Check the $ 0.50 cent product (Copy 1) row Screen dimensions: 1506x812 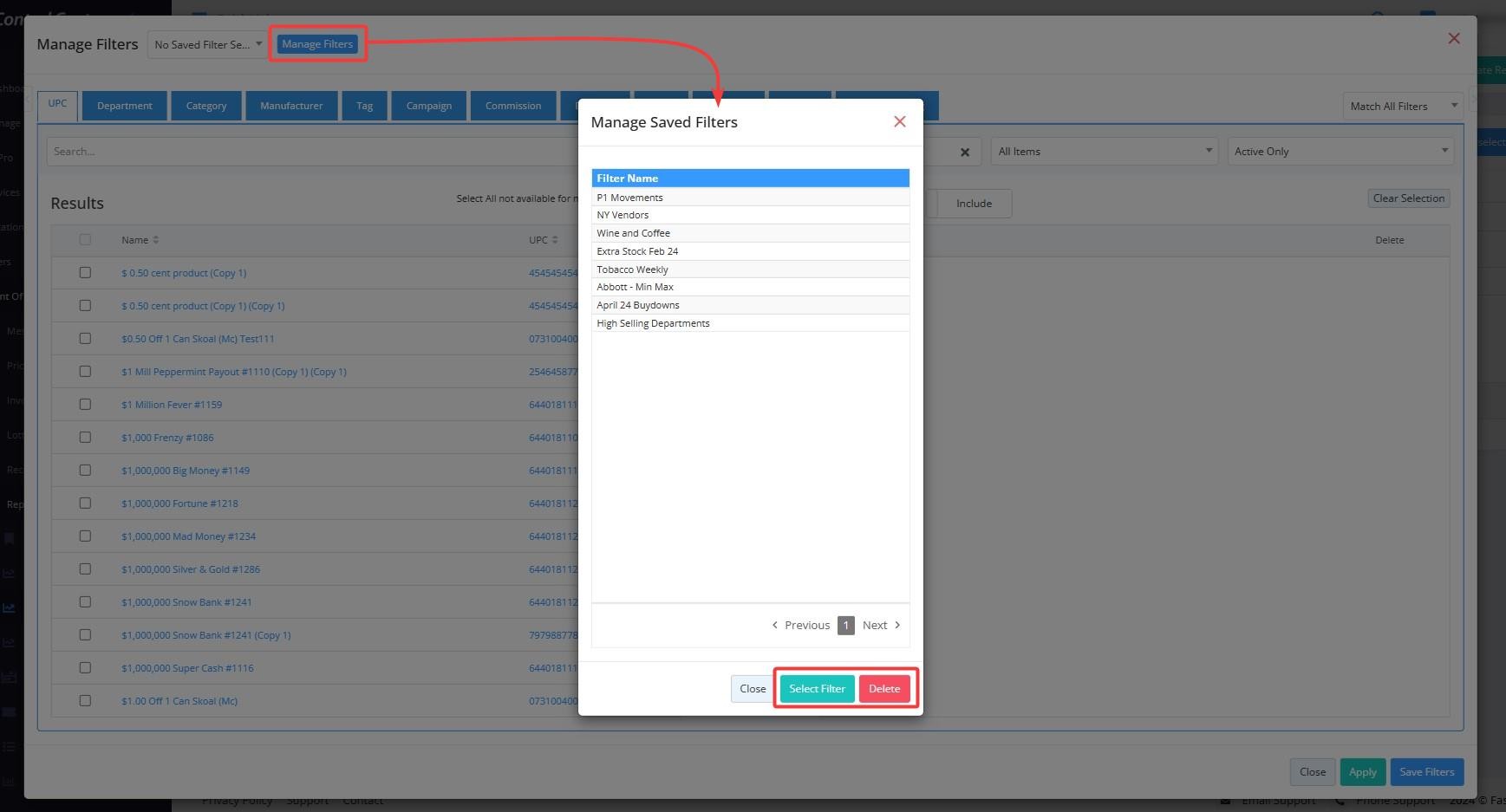coord(85,273)
